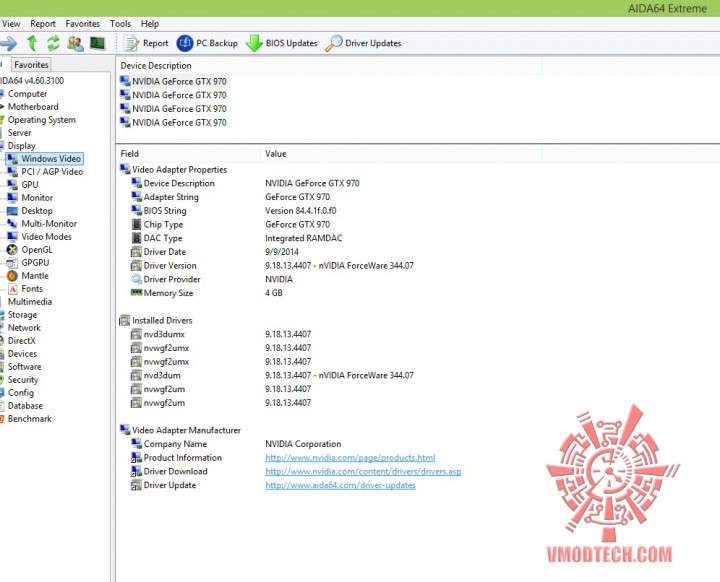The image size is (720, 582).
Task: Open the Favorites menu
Action: (x=82, y=23)
